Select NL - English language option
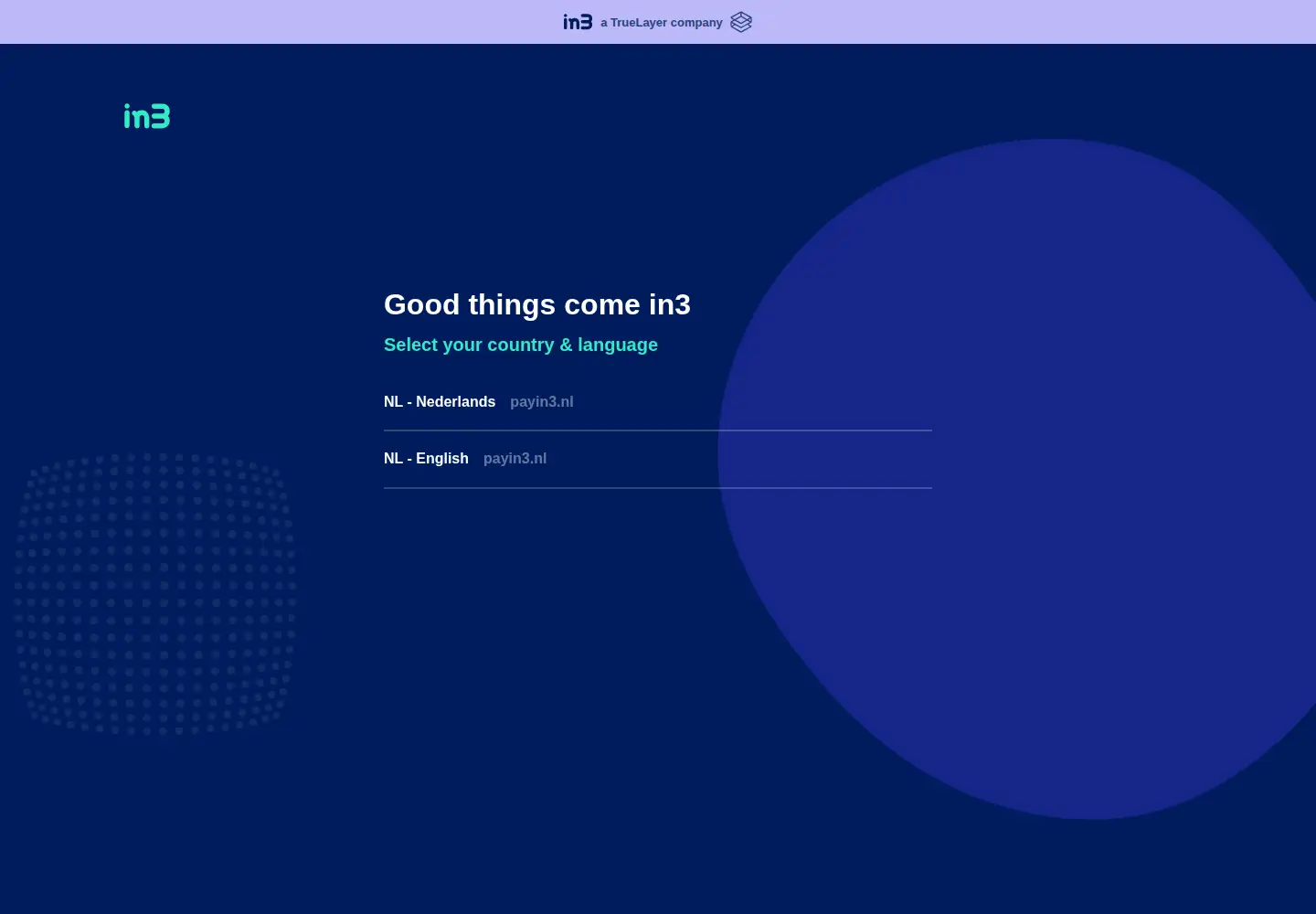The image size is (1316, 914). [x=658, y=459]
